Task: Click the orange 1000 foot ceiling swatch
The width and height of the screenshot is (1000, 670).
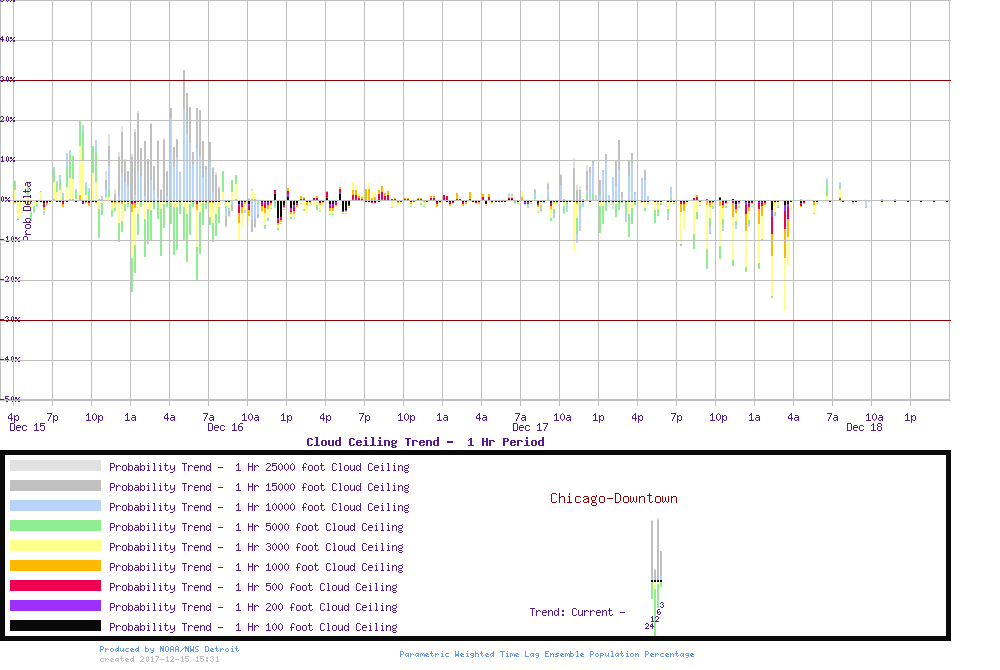Action: (x=55, y=566)
